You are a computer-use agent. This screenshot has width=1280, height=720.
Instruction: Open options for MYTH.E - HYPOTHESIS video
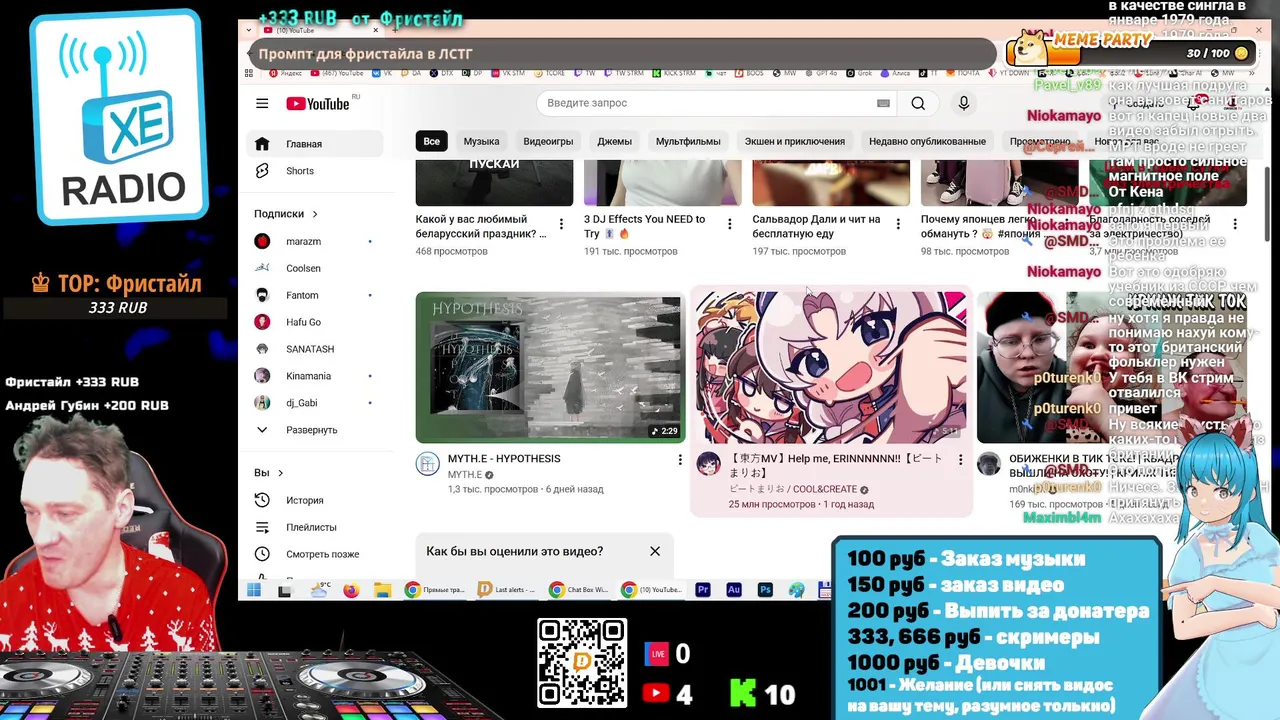point(680,460)
